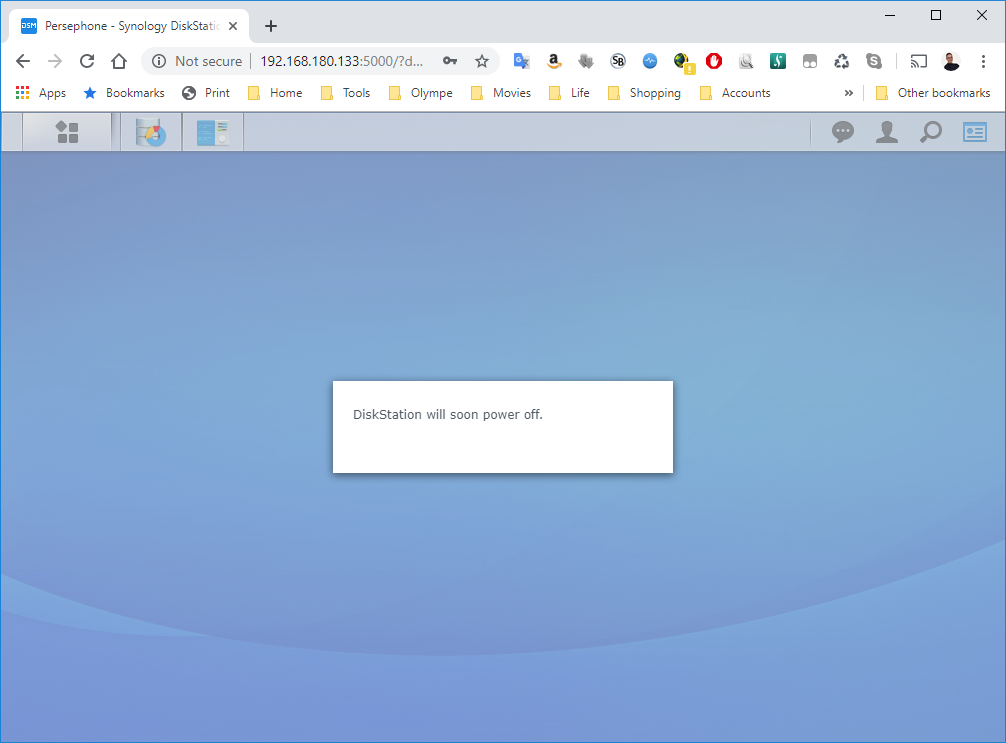Click the Skype extension icon
The width and height of the screenshot is (1006, 743).
coord(874,61)
